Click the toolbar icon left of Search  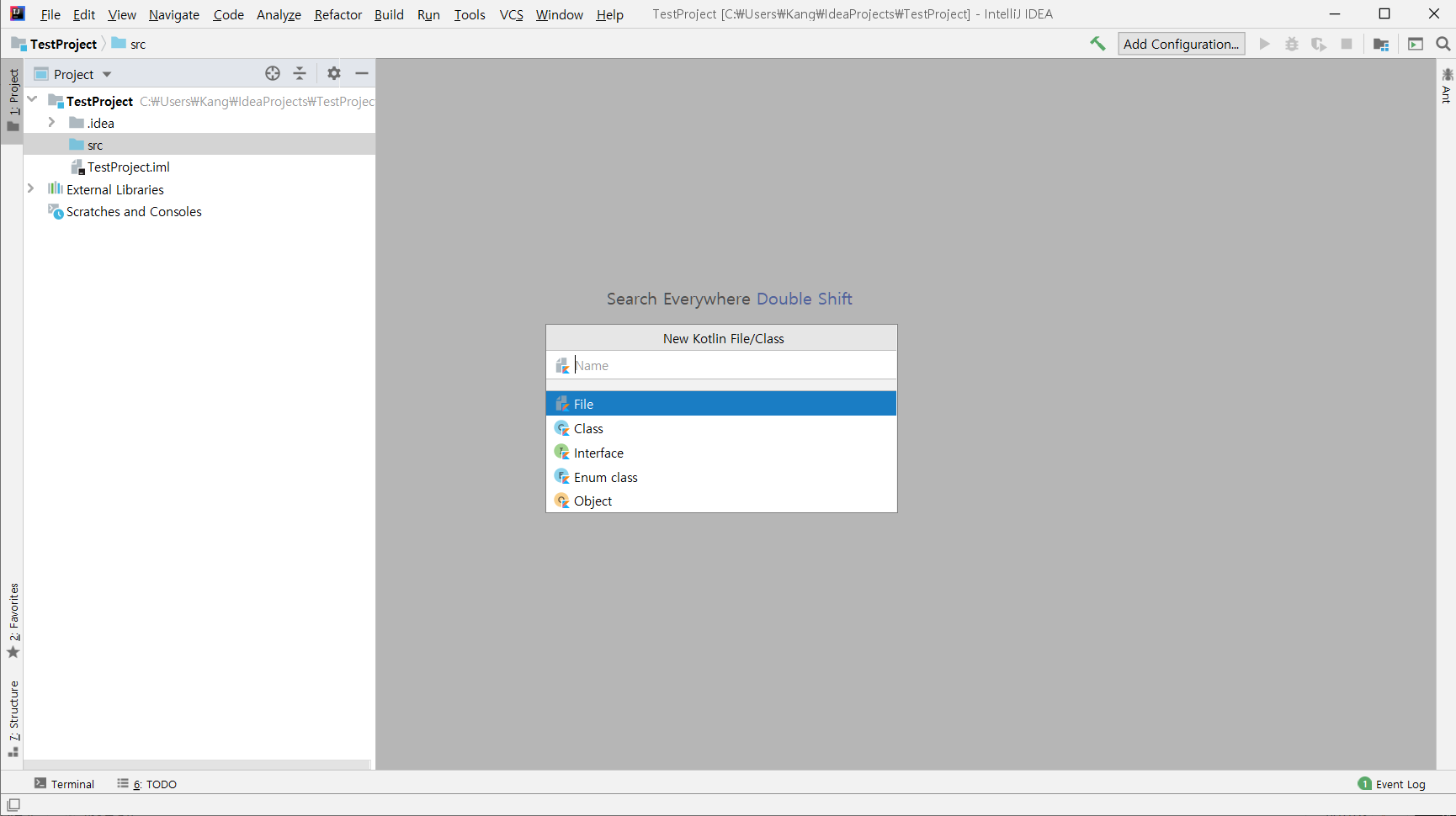(x=1416, y=44)
